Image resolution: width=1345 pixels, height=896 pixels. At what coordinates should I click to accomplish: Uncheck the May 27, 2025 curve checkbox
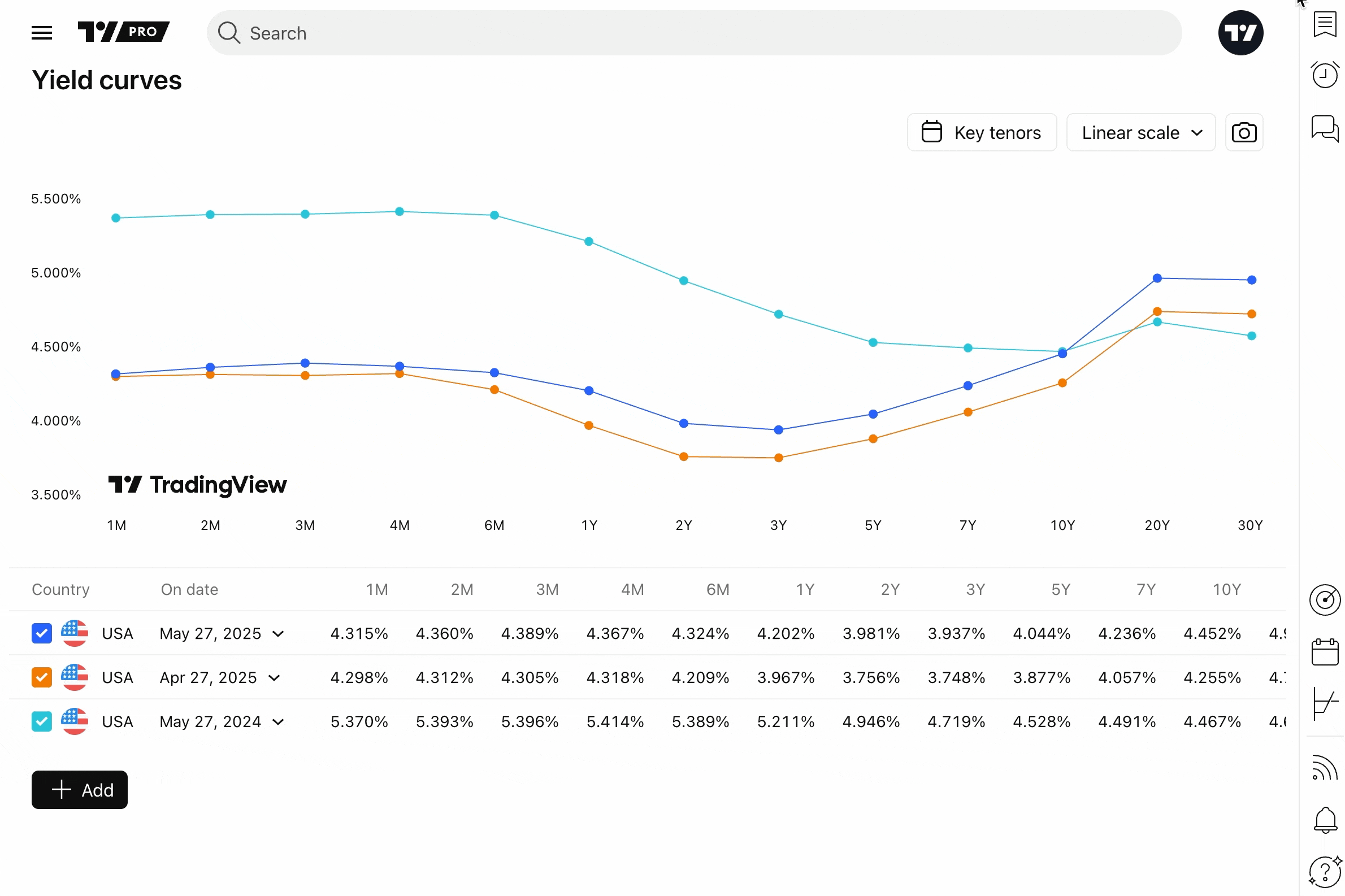tap(42, 633)
